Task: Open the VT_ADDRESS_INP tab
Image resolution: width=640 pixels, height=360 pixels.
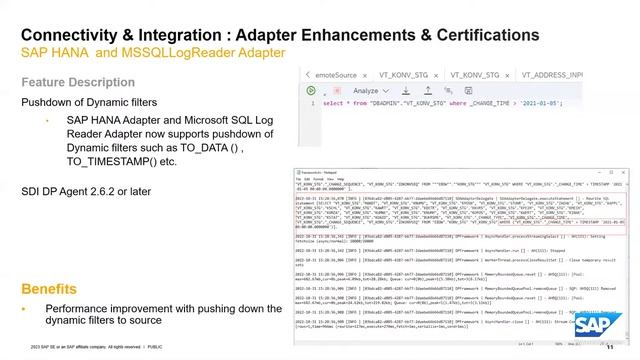Action: point(552,75)
